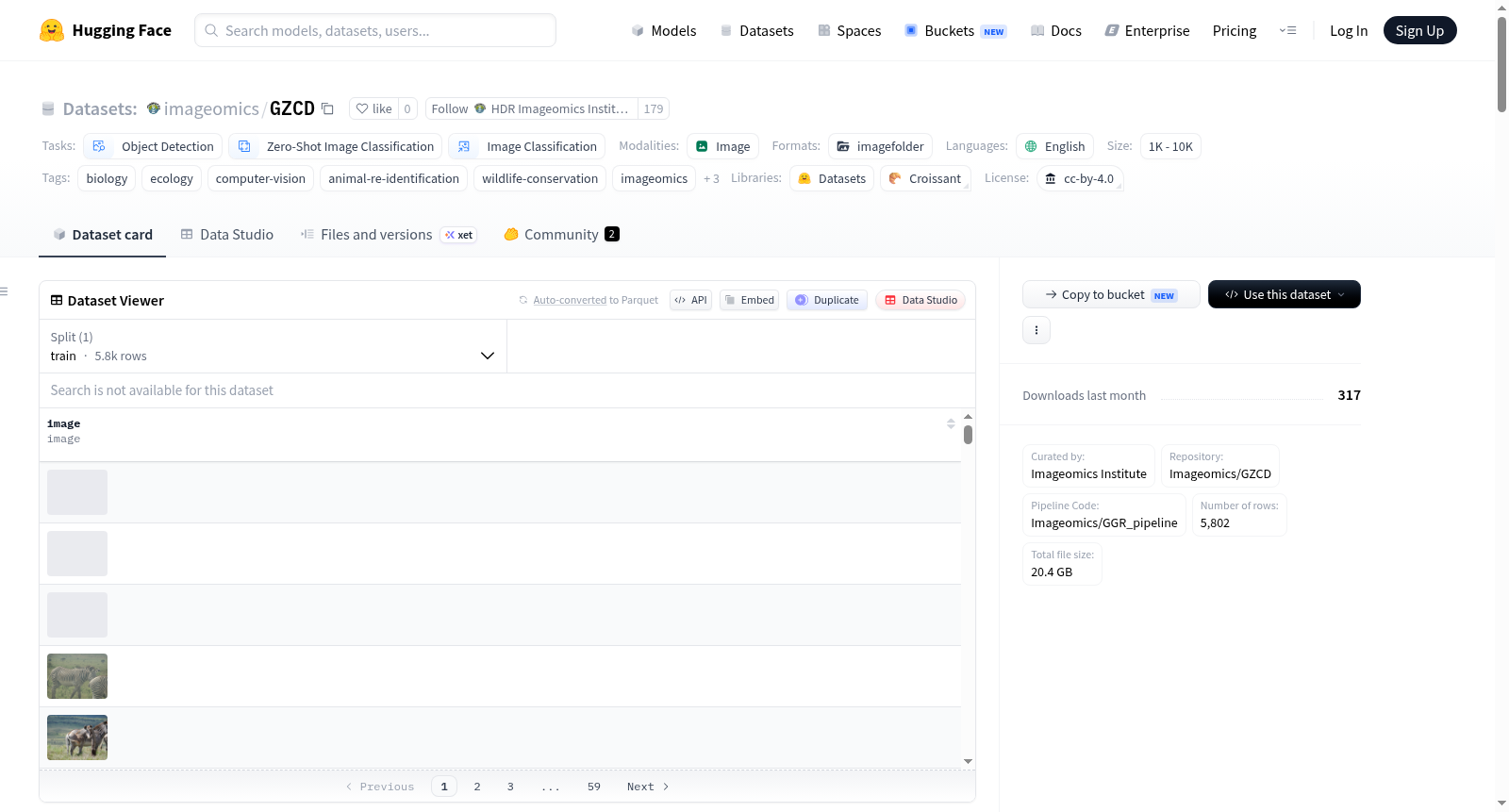Click the imageomics organization avatar icon

tap(153, 108)
